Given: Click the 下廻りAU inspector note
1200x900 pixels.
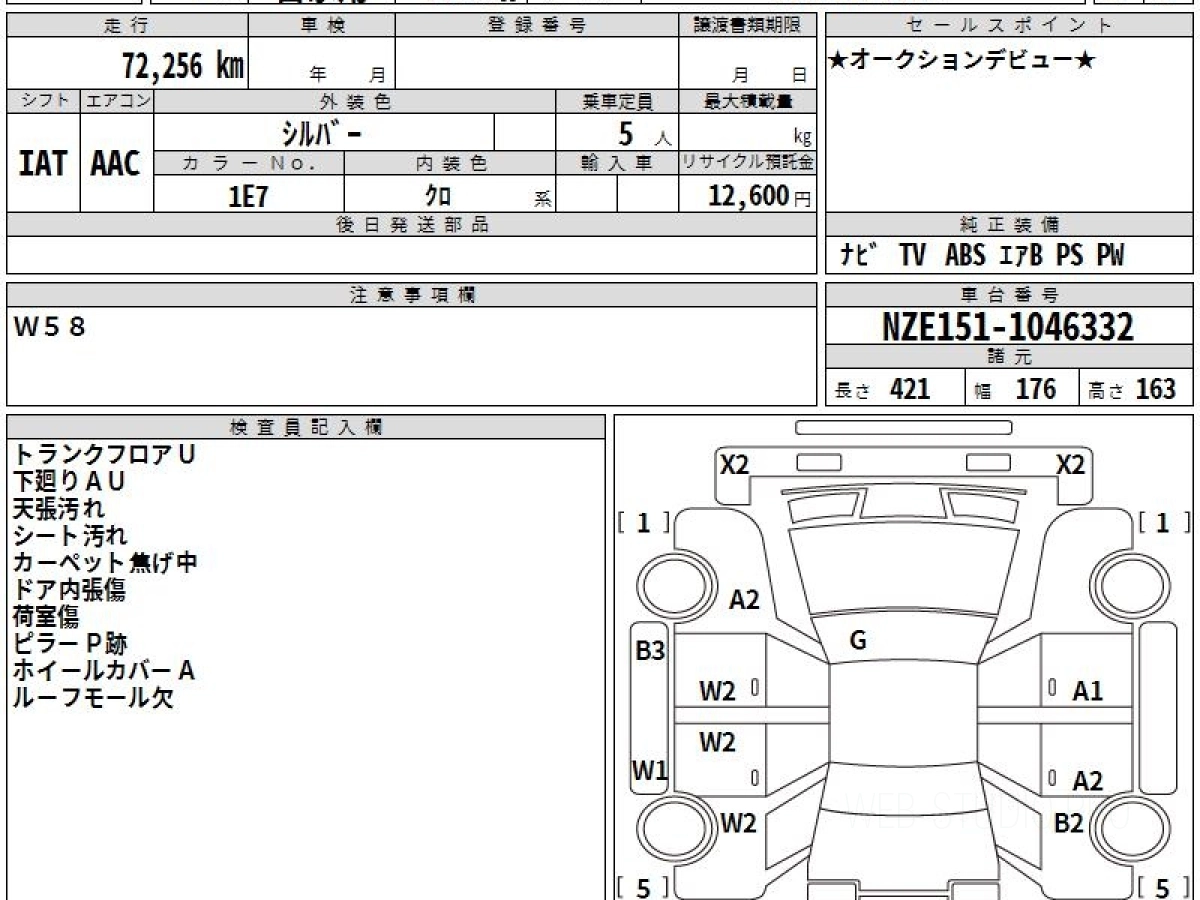Looking at the screenshot, I should pyautogui.click(x=69, y=482).
